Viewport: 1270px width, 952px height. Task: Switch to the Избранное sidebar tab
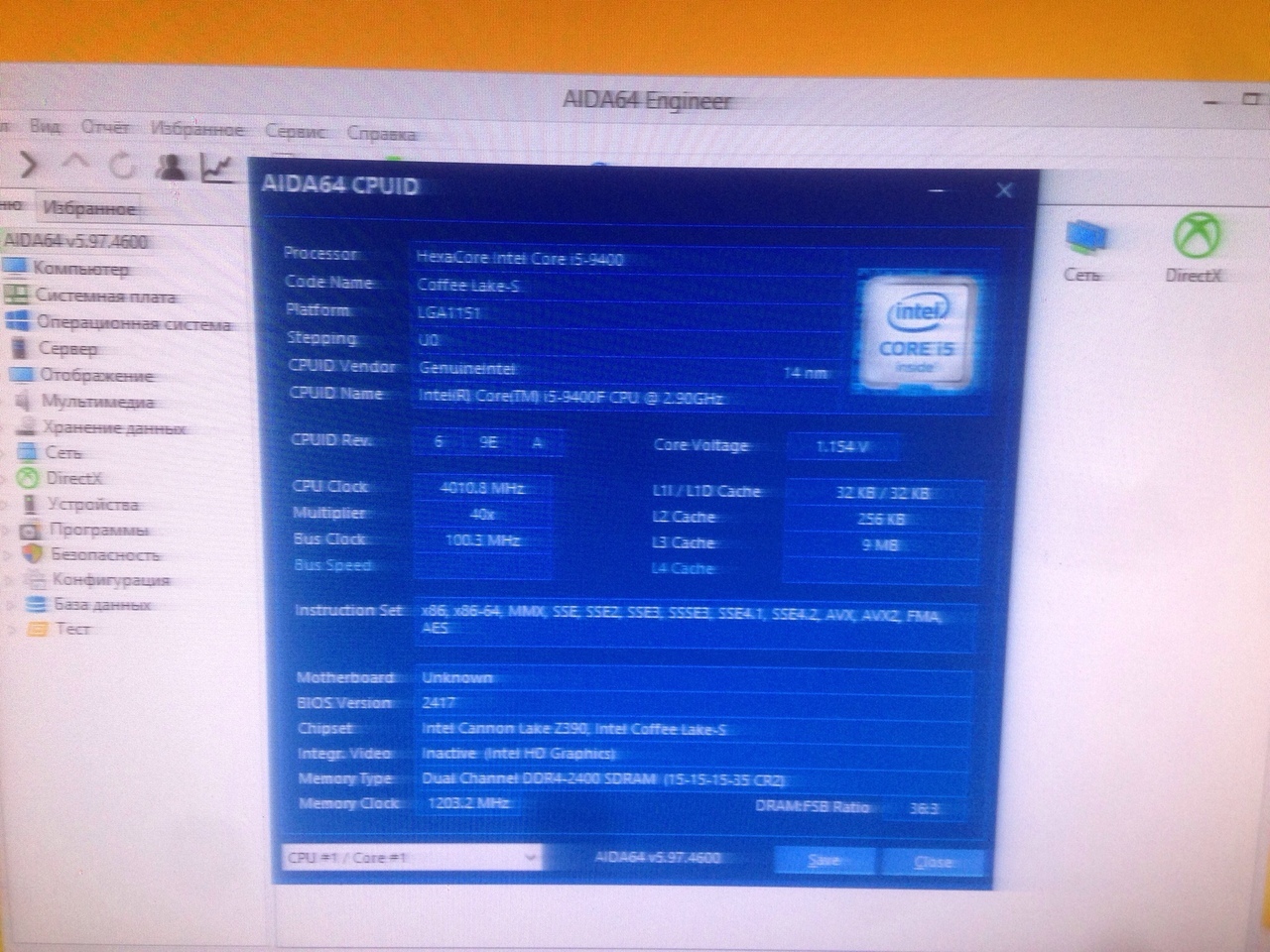click(x=88, y=208)
